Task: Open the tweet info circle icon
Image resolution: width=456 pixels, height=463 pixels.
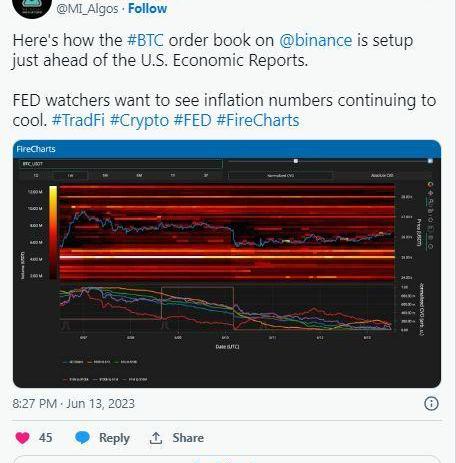Action: point(431,404)
